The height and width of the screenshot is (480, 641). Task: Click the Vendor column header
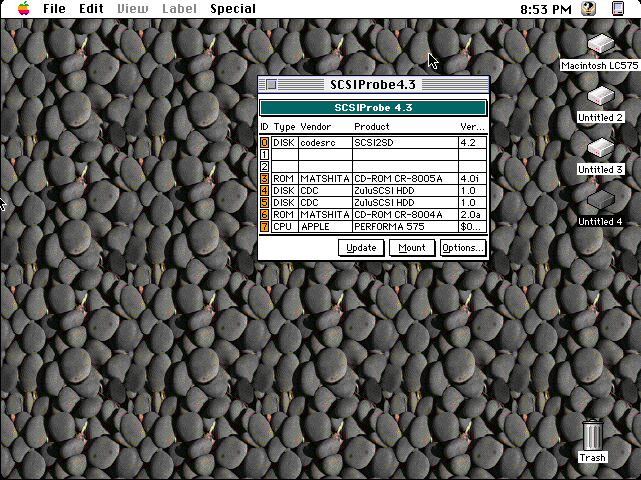tap(316, 127)
